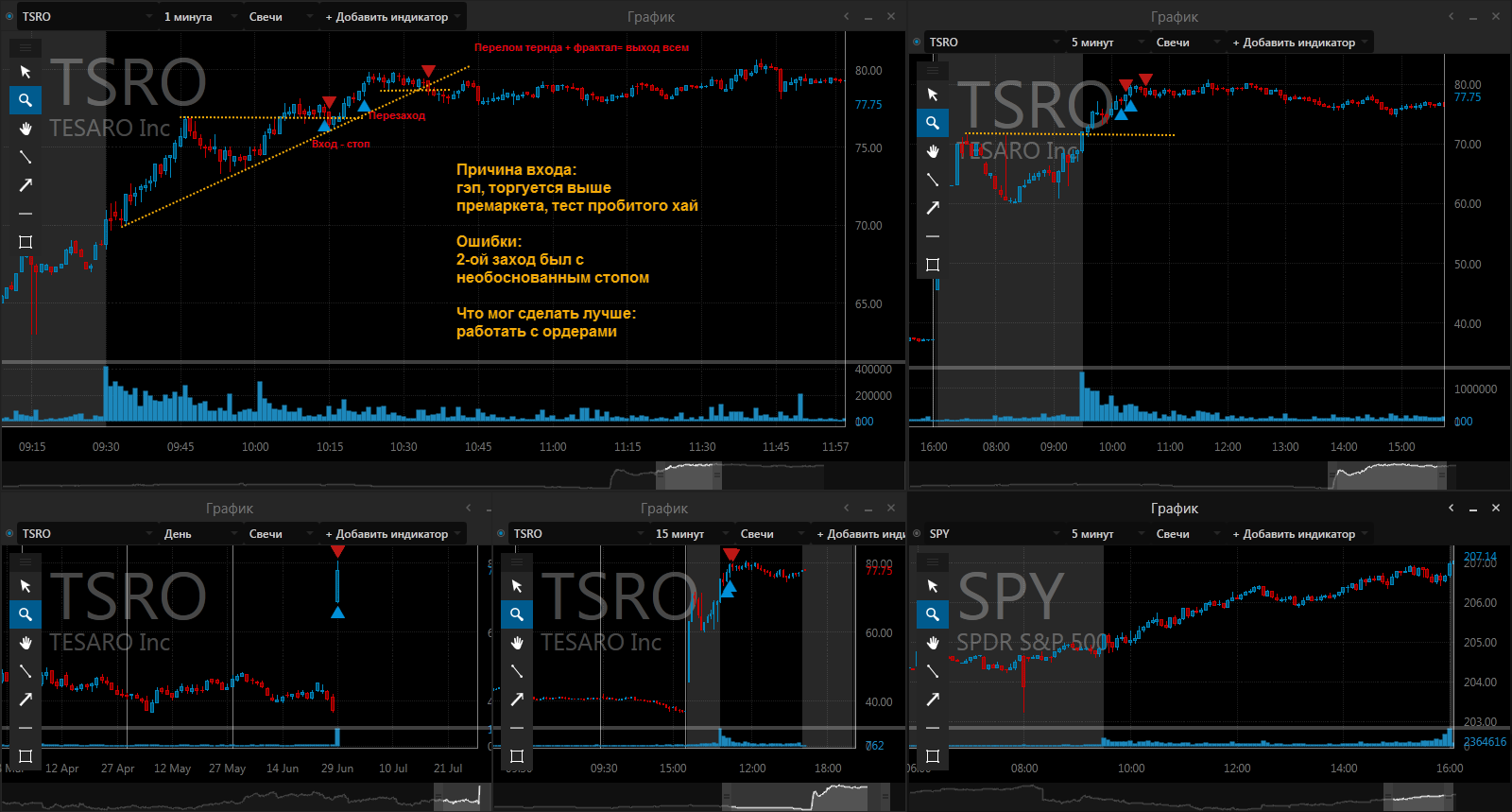
Task: Click the "Что мог сделать лучше:" note heading
Action: pyautogui.click(x=546, y=313)
